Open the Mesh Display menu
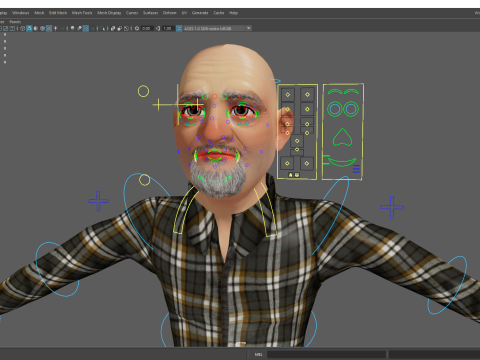 [109, 13]
